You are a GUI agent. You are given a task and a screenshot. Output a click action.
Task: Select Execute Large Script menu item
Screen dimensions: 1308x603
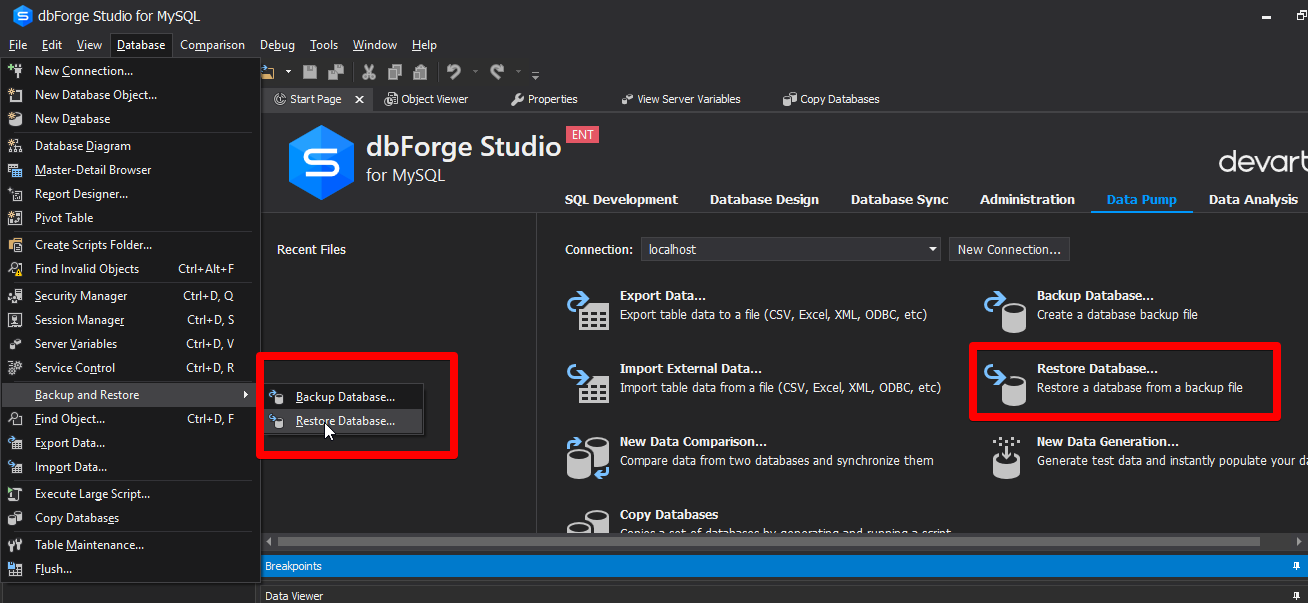(x=130, y=494)
